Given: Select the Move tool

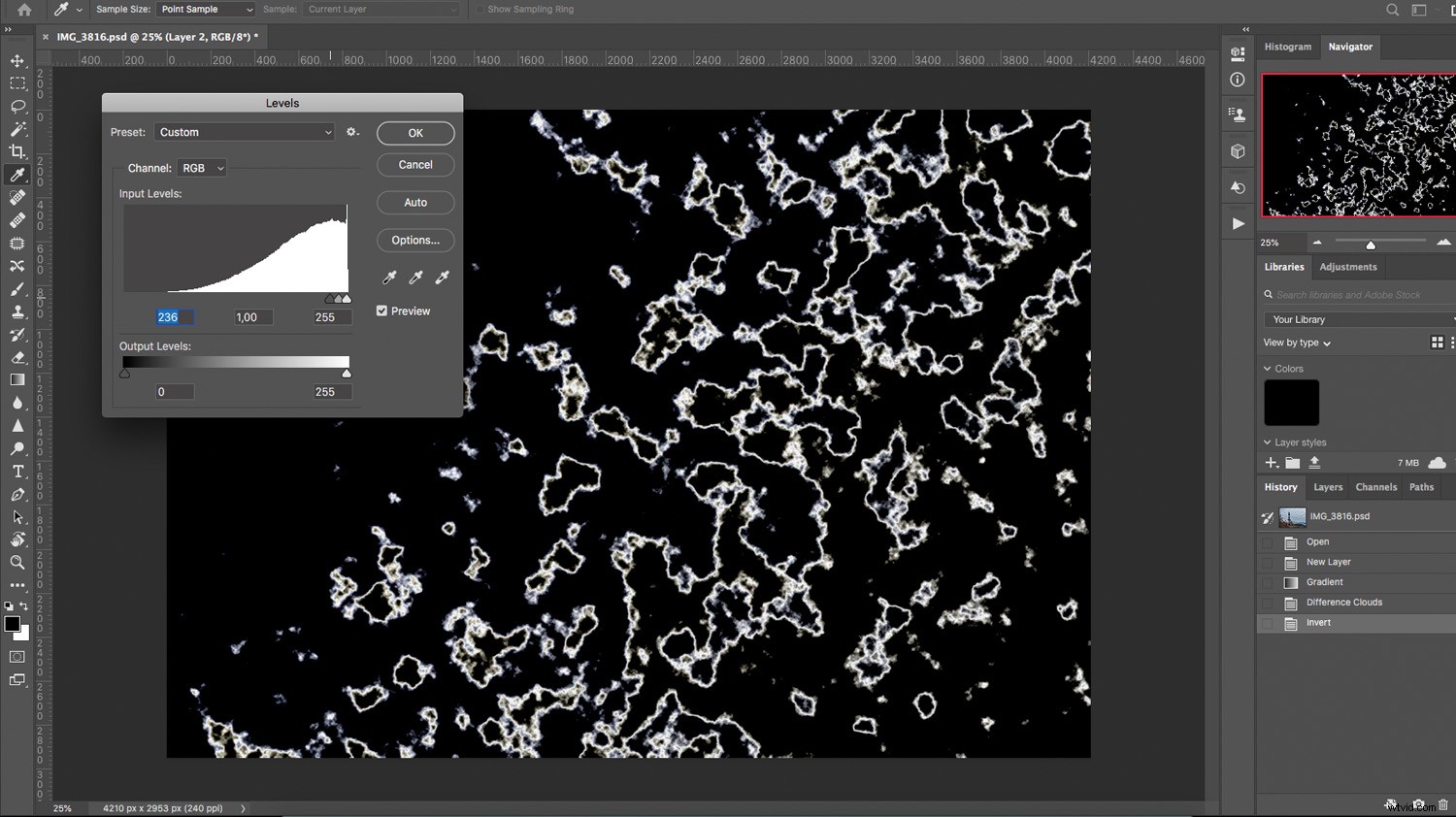Looking at the screenshot, I should 17,60.
